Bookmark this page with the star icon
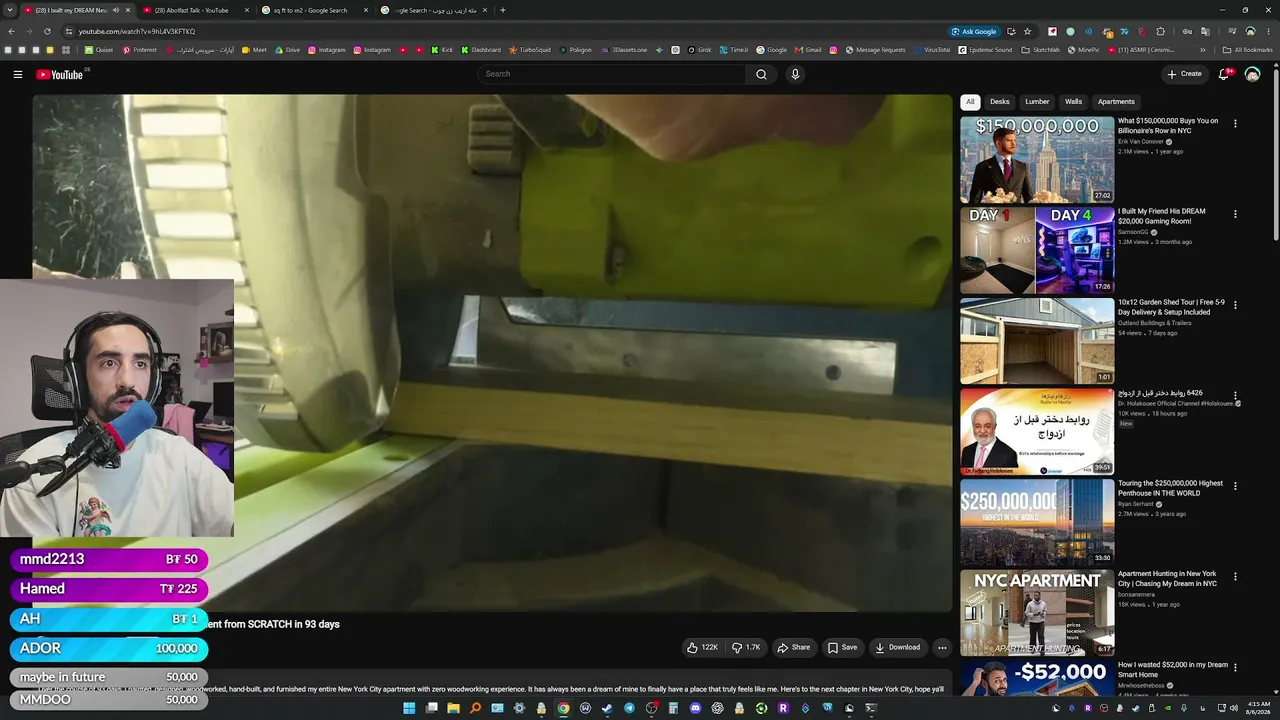Viewport: 1280px width, 720px height. (x=1027, y=31)
